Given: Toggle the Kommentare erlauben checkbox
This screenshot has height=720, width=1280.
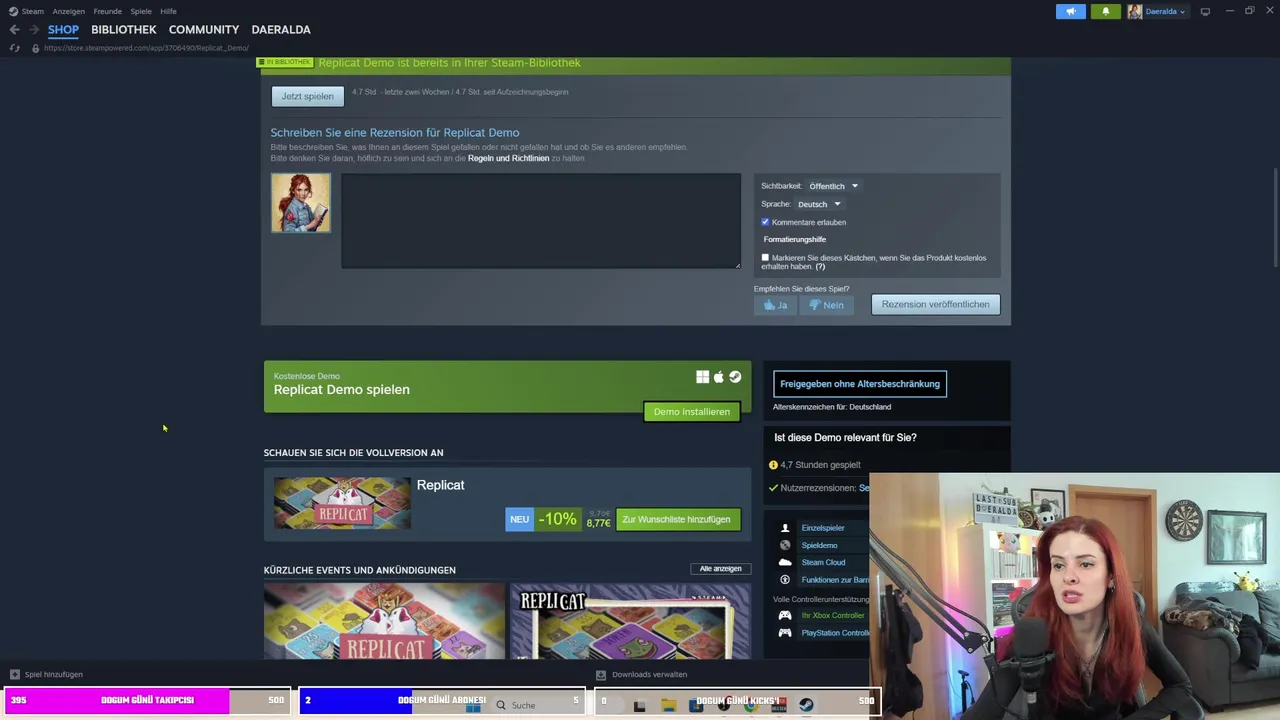Looking at the screenshot, I should pos(765,222).
